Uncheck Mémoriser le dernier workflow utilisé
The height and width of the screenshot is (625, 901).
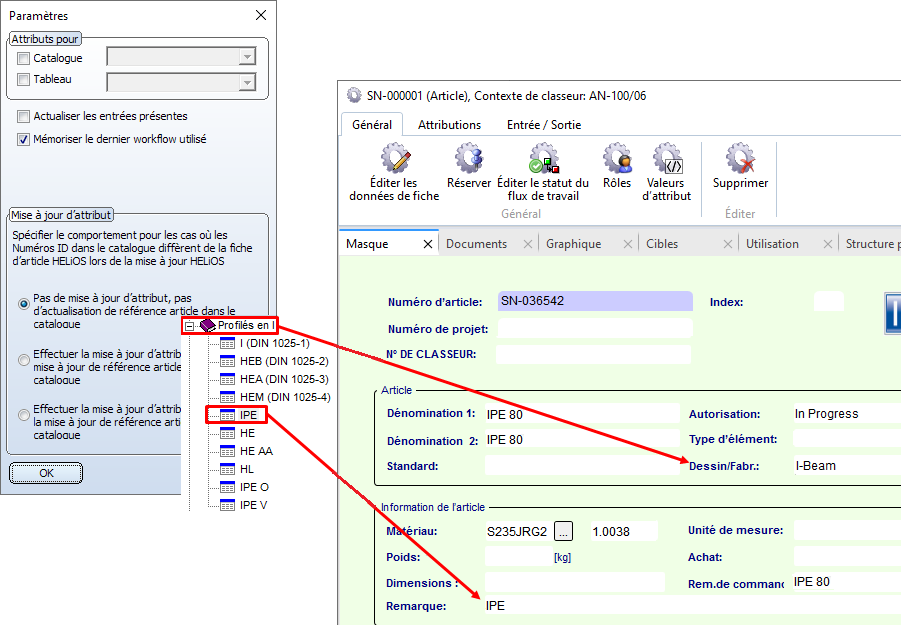tap(24, 140)
